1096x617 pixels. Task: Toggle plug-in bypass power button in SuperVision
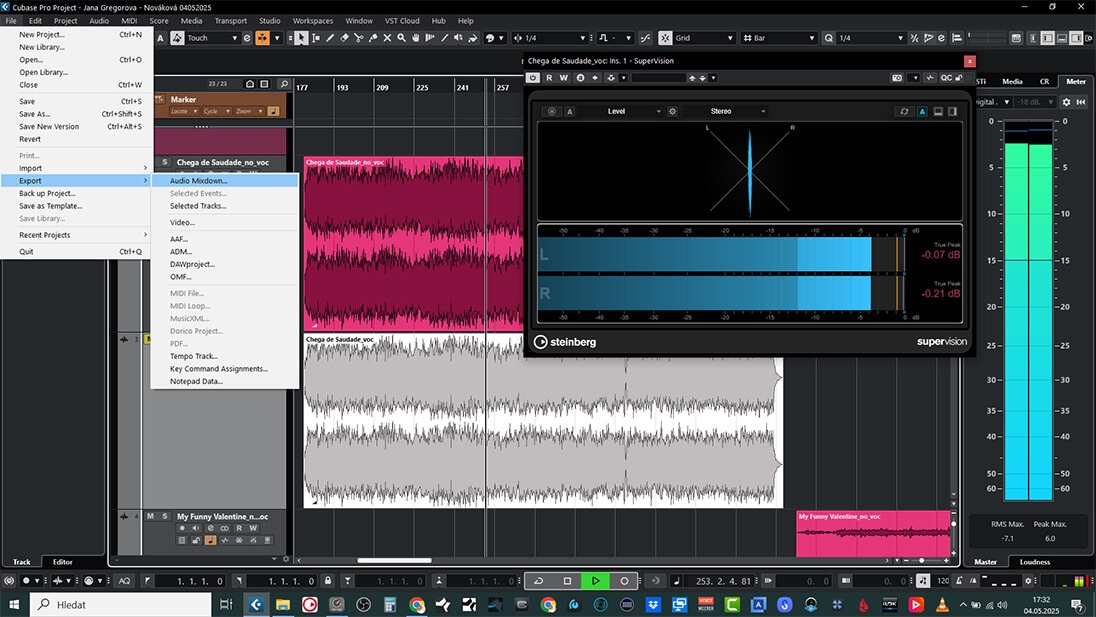point(533,78)
